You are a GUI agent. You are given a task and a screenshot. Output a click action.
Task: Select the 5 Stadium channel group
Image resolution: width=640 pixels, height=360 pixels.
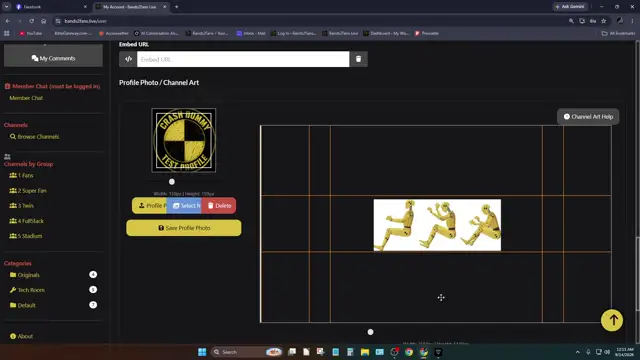pos(26,236)
